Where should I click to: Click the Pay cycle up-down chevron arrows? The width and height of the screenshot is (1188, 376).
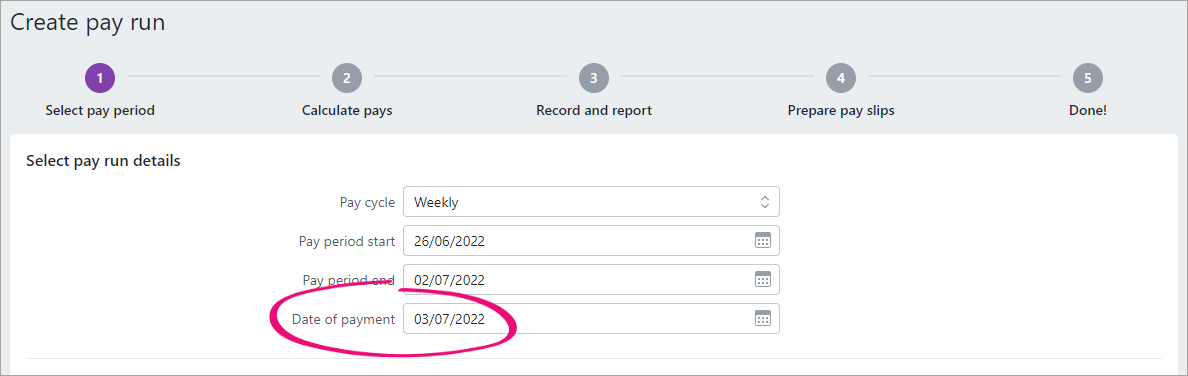point(764,202)
